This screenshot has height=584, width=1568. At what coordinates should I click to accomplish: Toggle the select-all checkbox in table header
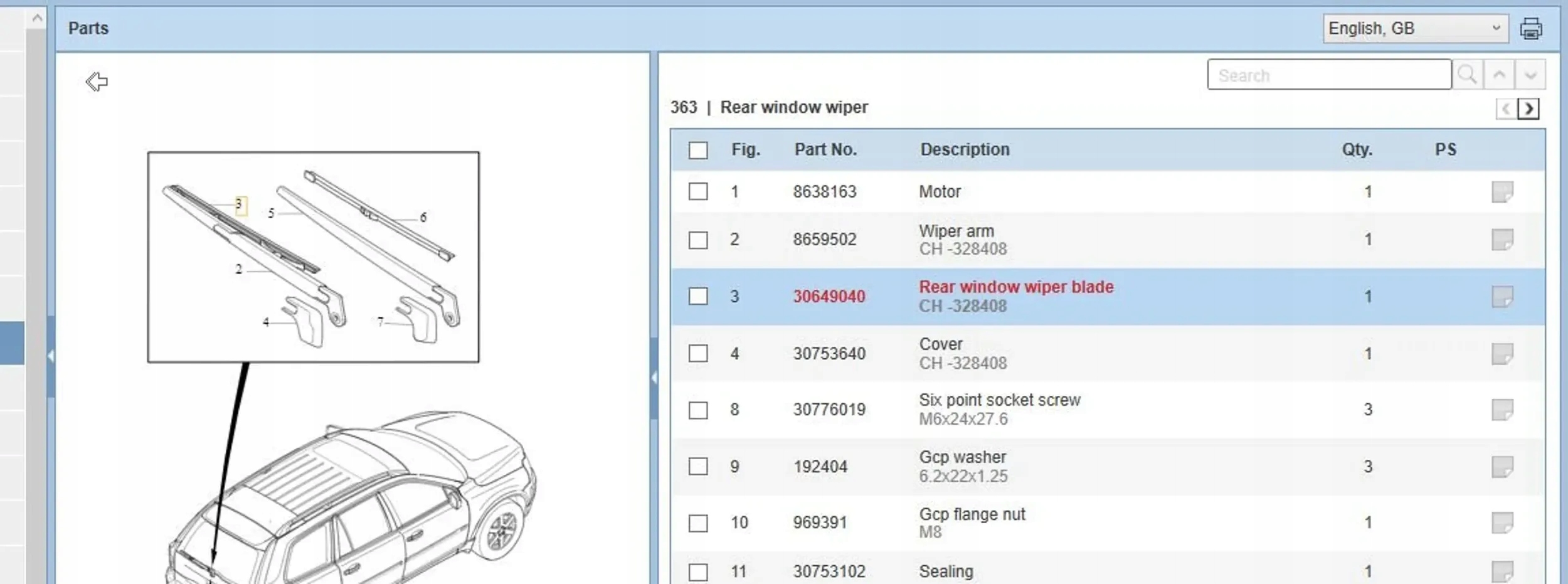pyautogui.click(x=698, y=151)
